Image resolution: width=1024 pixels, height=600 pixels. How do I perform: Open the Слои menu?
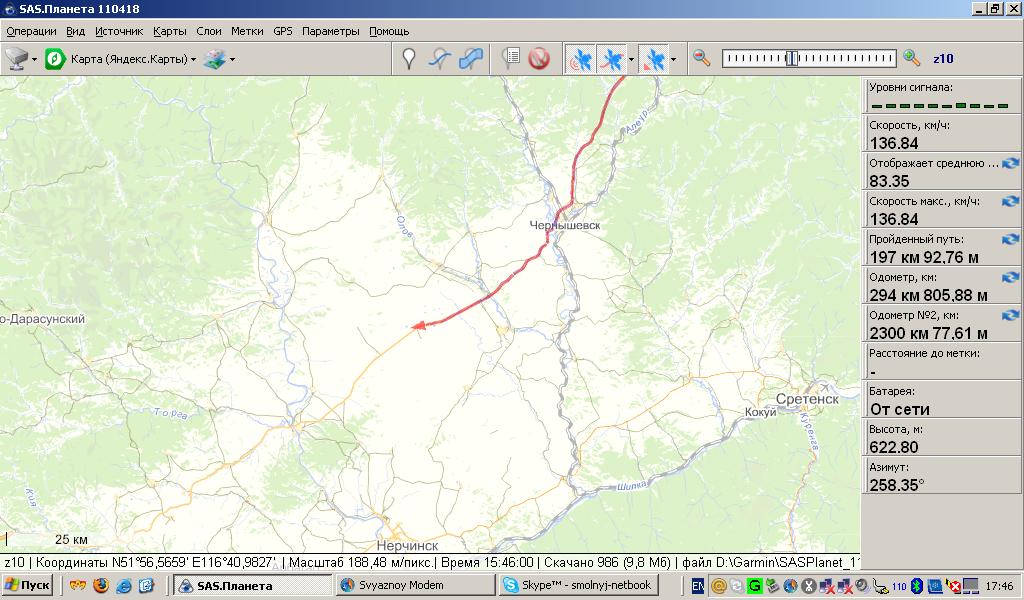coord(209,31)
